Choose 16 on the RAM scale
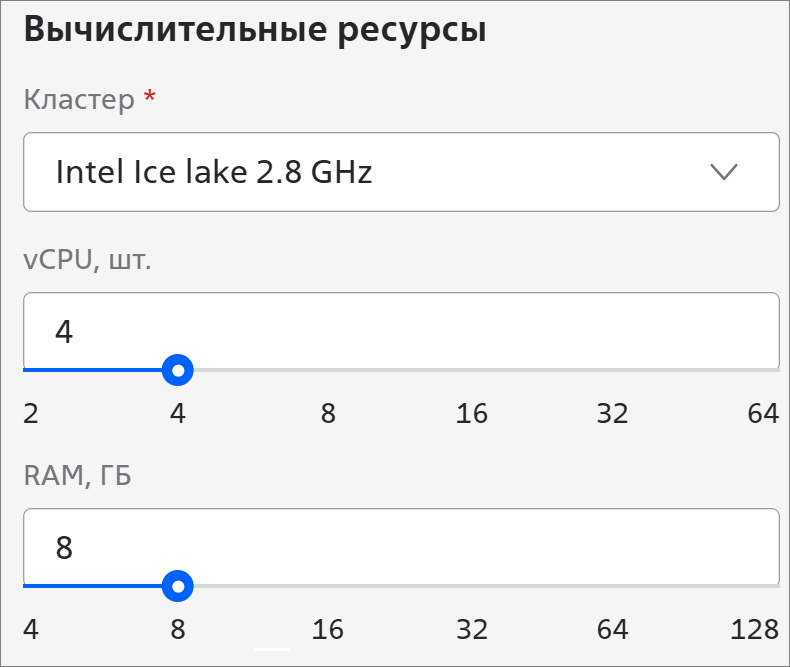This screenshot has width=790, height=667. point(328,629)
